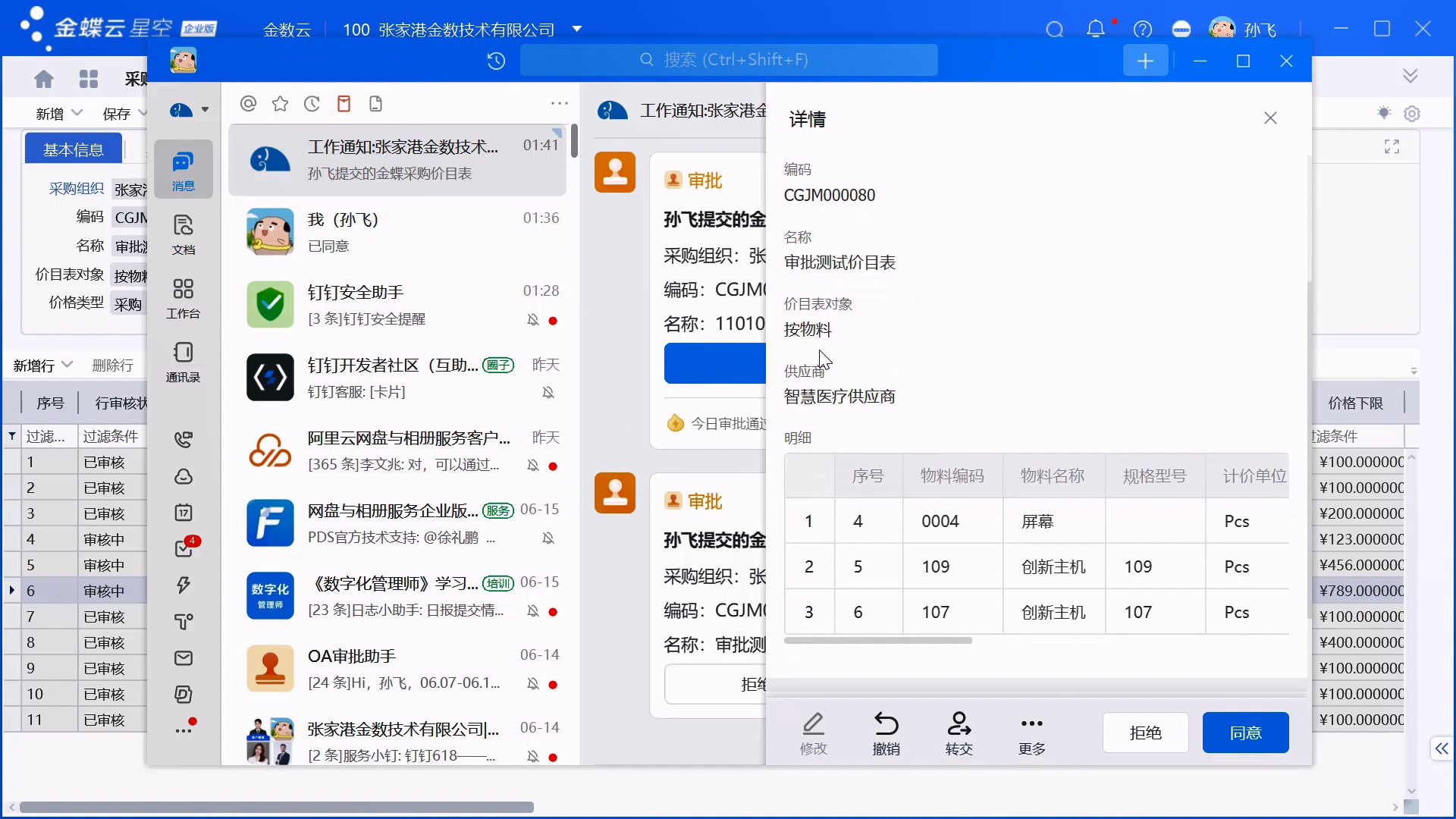Screen dimensions: 1456x819
Task: Open the 我 (孙飞) chat
Action: pos(397,232)
